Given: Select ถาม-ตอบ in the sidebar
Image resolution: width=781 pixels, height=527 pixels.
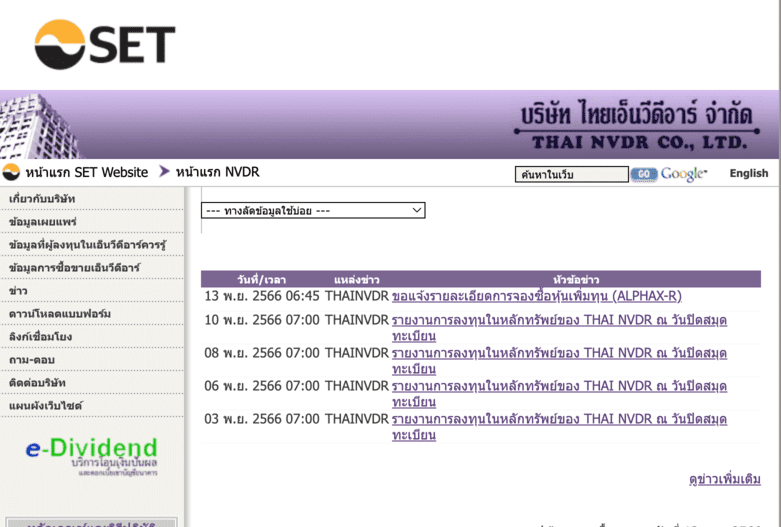Looking at the screenshot, I should point(32,360).
